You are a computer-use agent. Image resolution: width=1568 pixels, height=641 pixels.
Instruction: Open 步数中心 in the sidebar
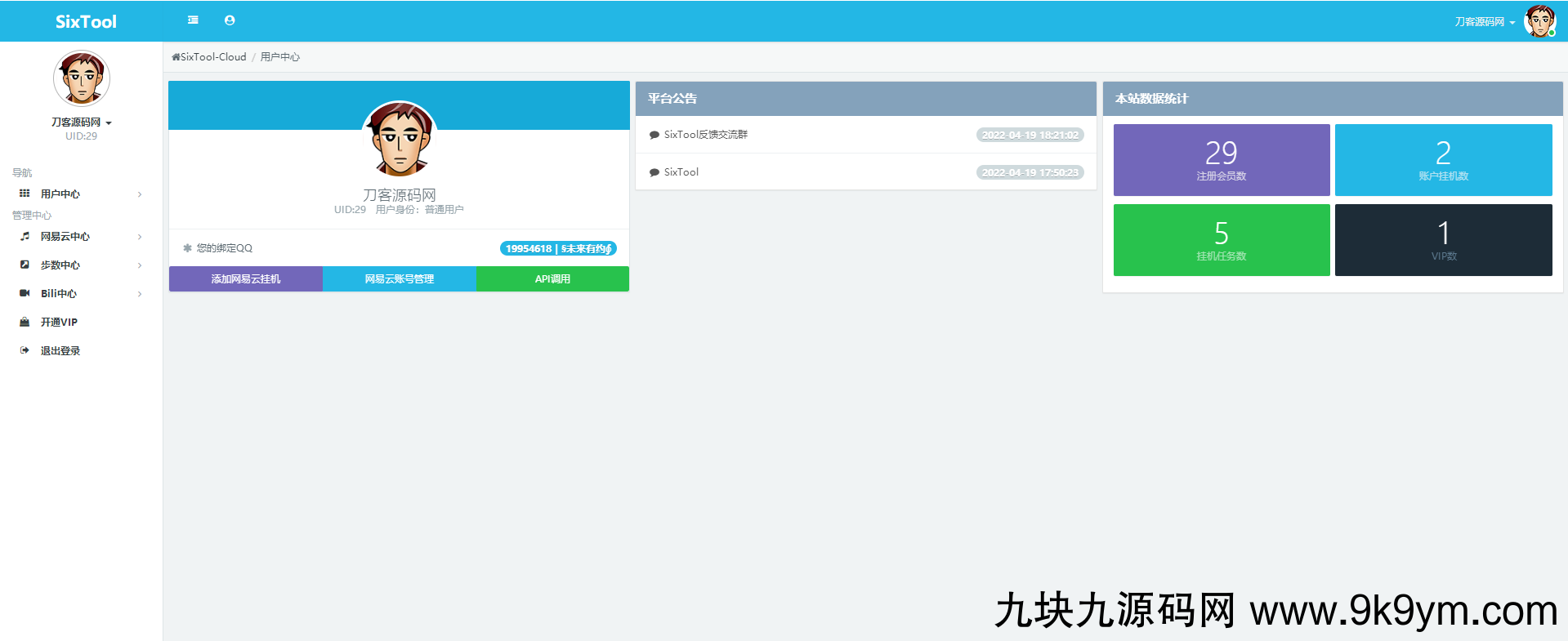(x=60, y=265)
